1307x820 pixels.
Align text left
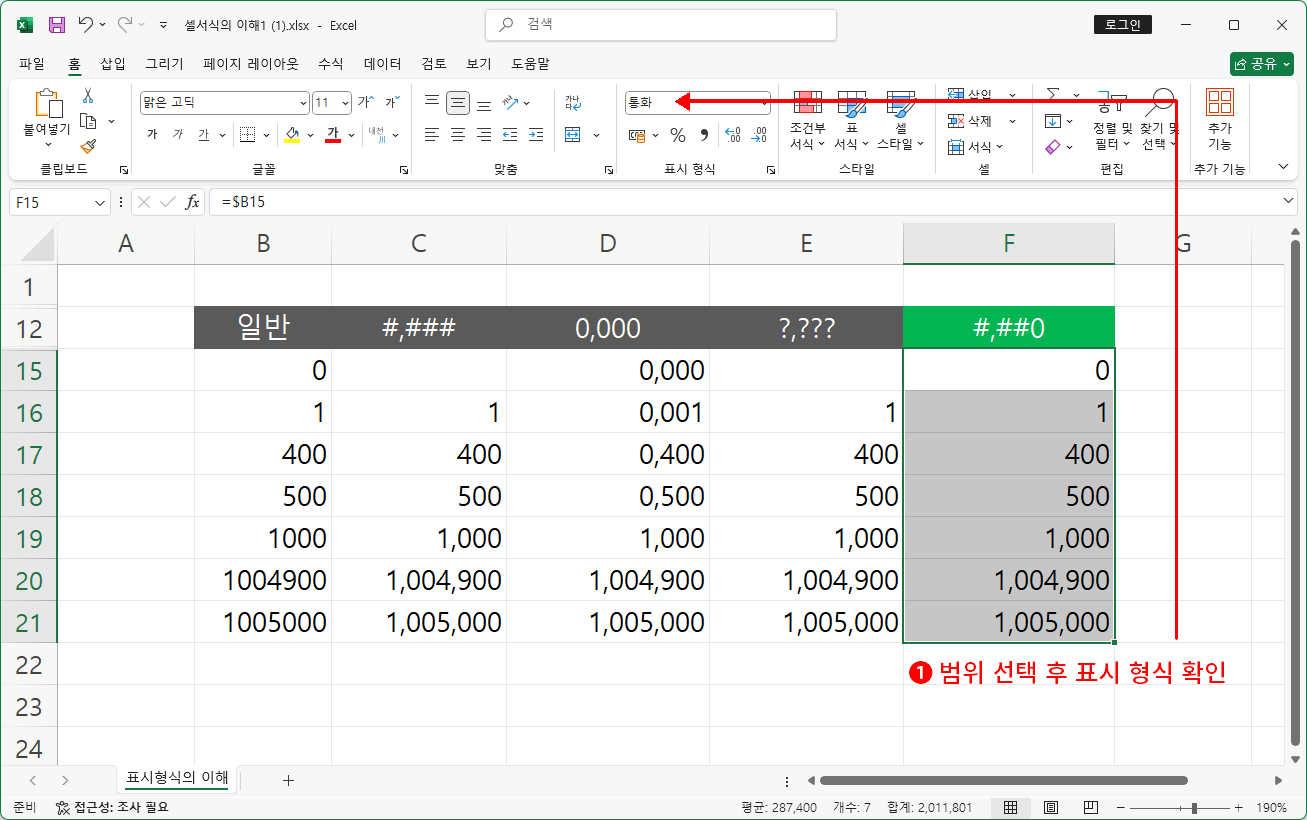coord(432,134)
